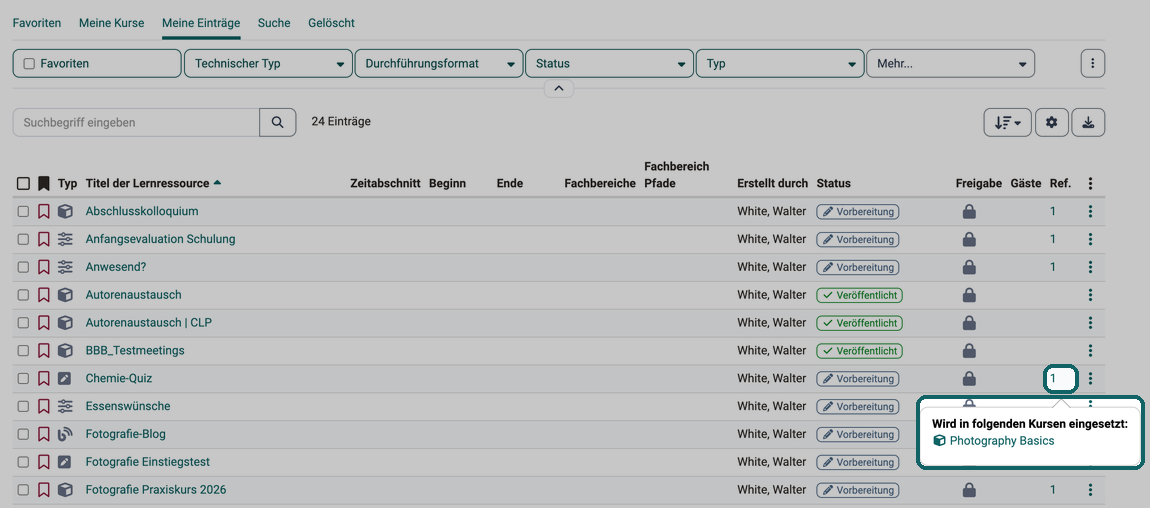Click the Status column header
This screenshot has width=1150, height=508.
834,183
